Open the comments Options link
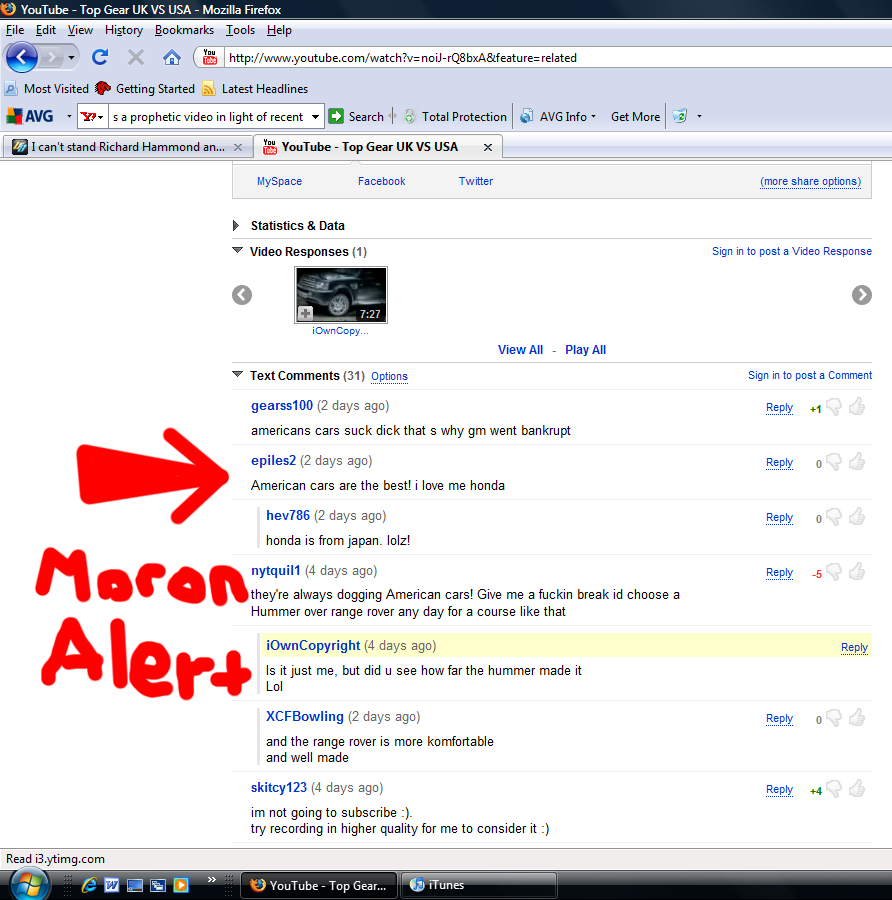892x900 pixels. click(389, 377)
